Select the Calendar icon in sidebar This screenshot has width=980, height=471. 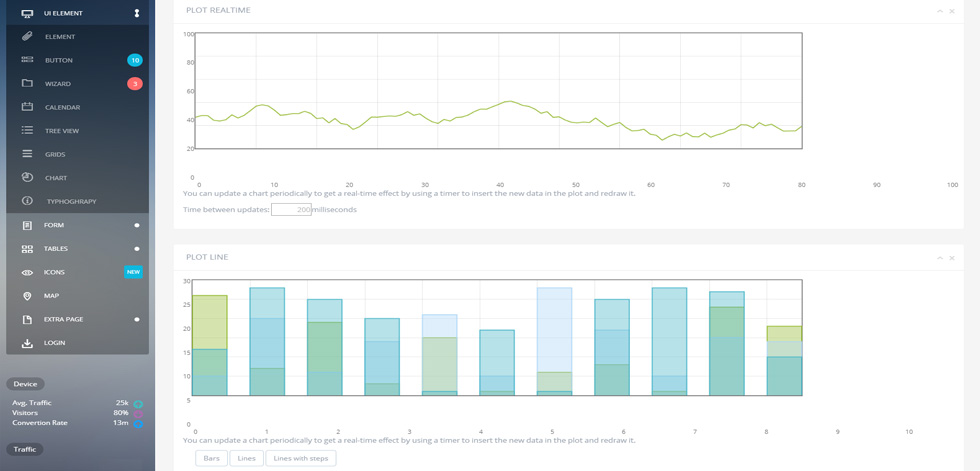click(27, 107)
